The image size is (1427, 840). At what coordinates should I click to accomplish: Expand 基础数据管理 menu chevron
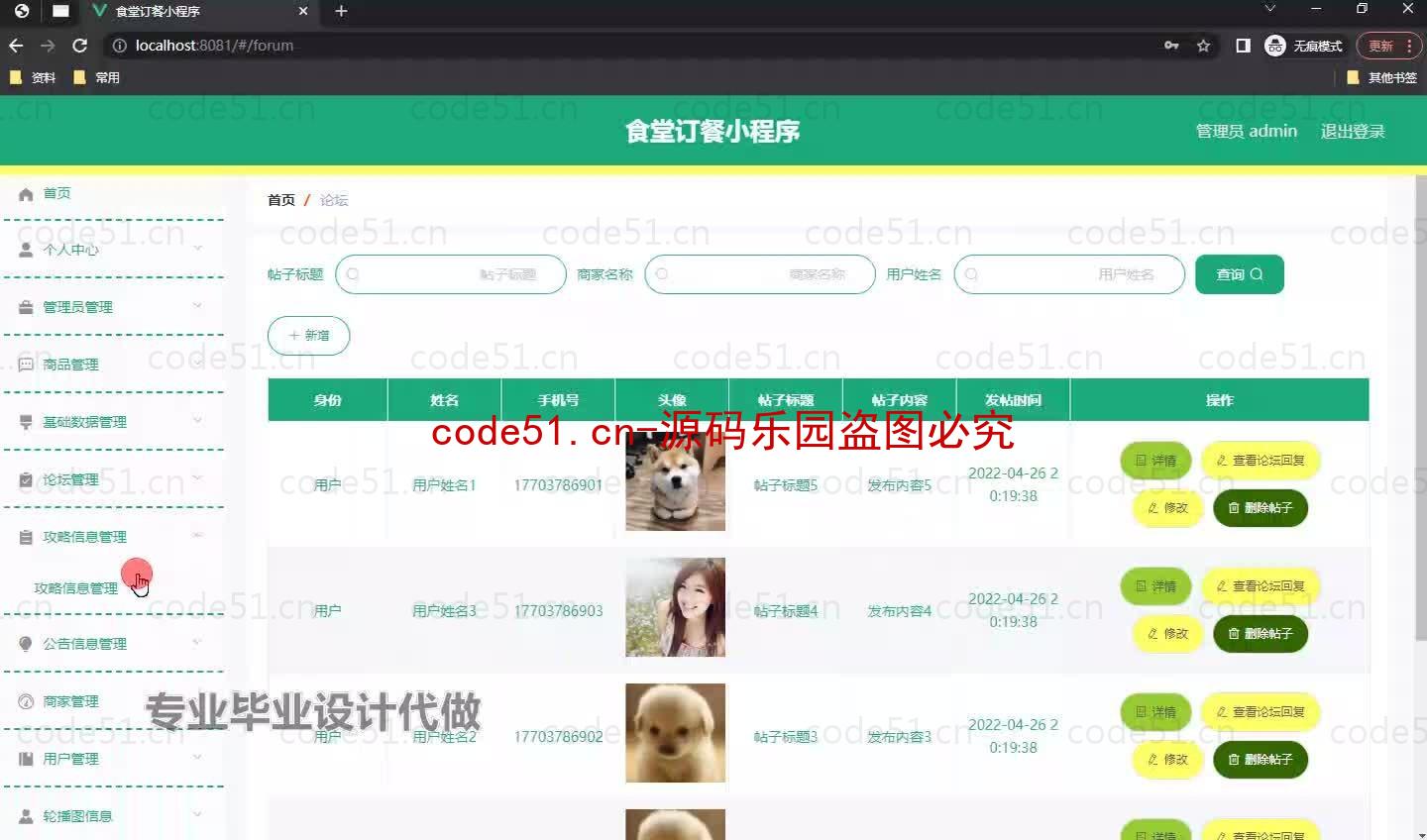pos(197,420)
